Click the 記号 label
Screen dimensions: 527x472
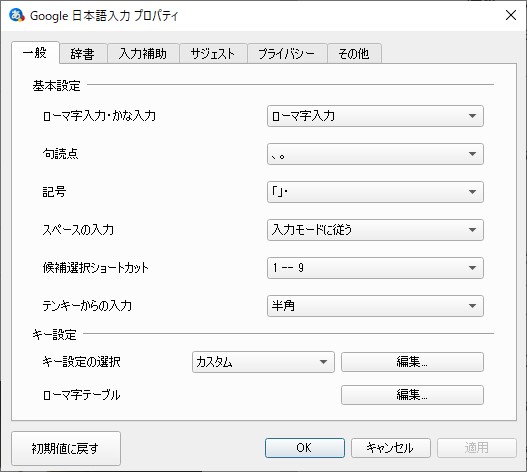tap(54, 192)
